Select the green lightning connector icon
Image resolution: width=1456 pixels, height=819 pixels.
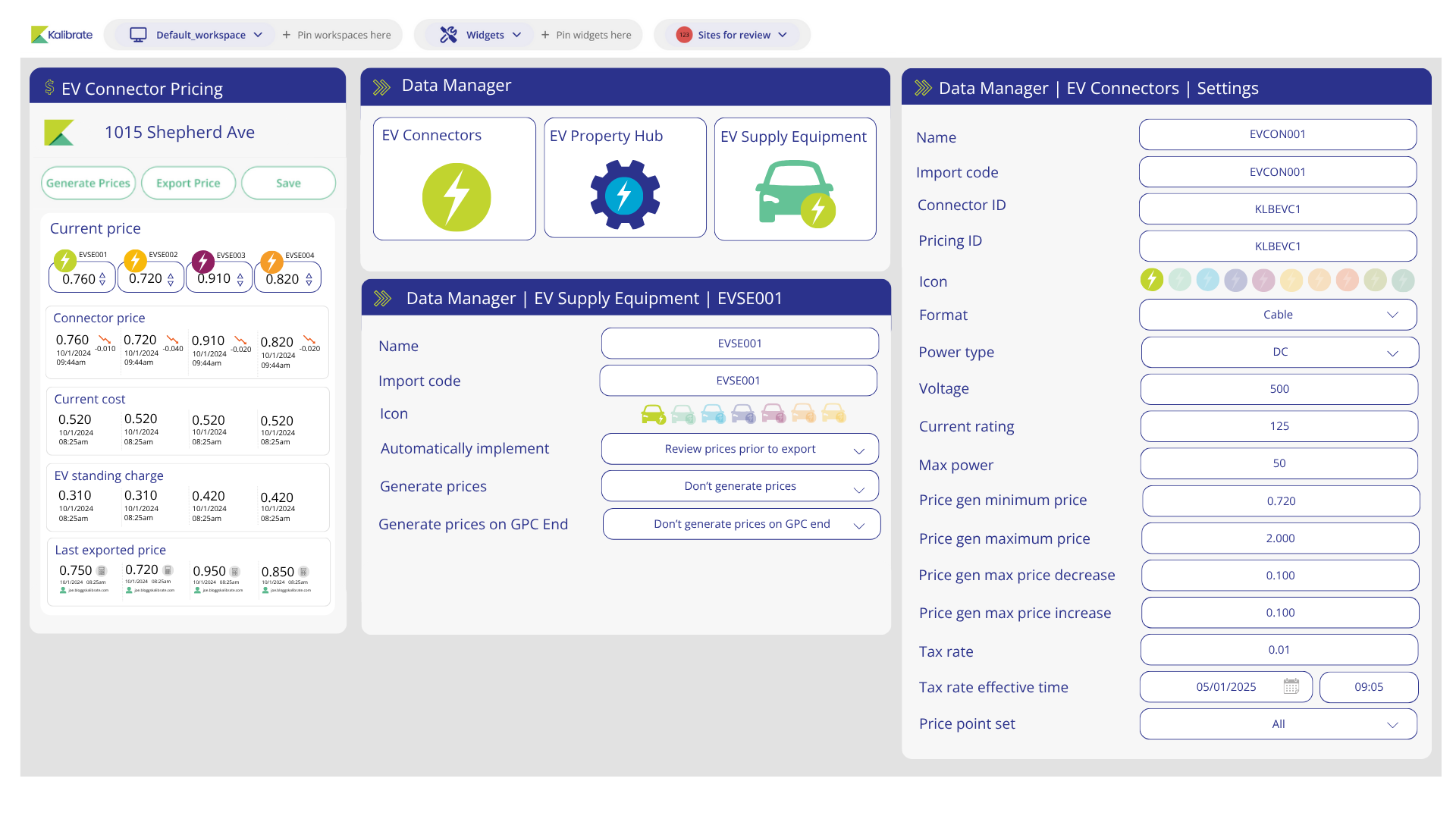click(x=1151, y=280)
